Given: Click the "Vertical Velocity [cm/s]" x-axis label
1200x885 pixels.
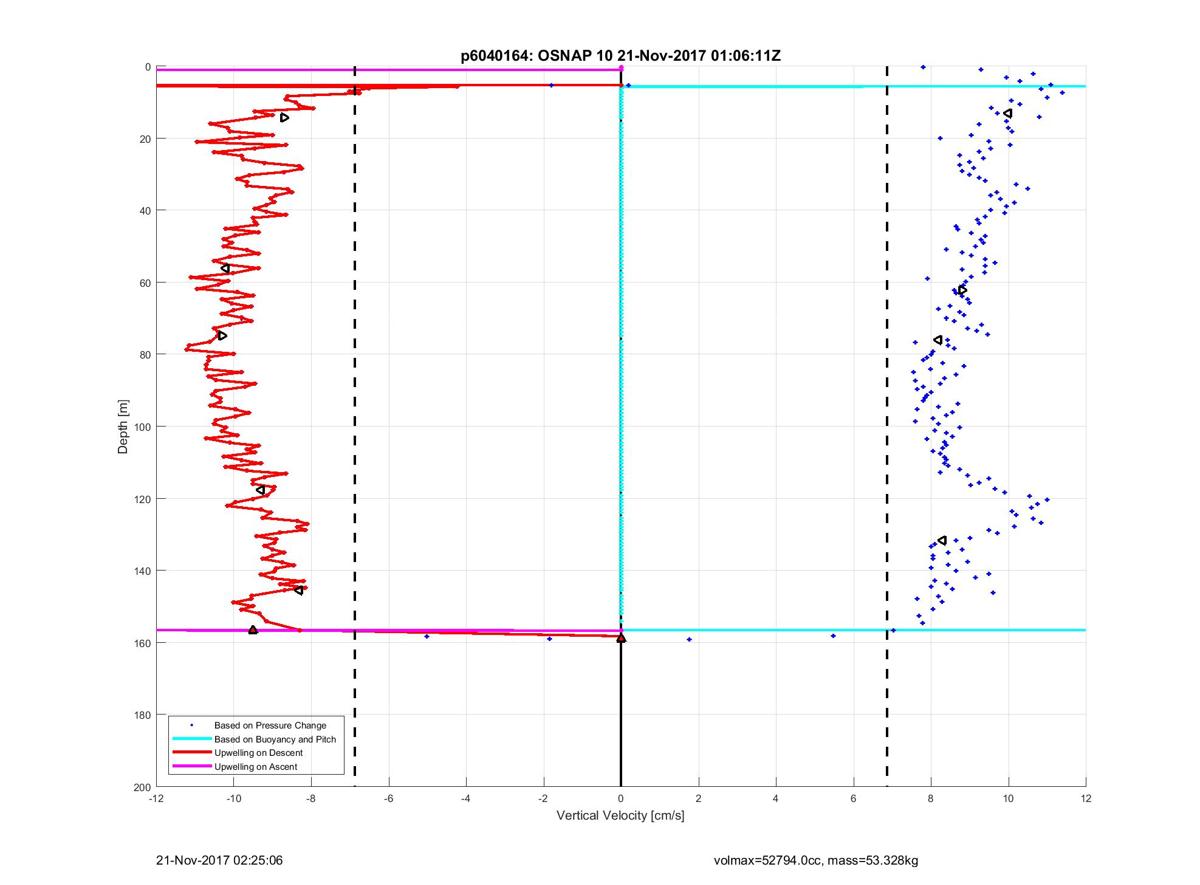Looking at the screenshot, I should (x=620, y=816).
